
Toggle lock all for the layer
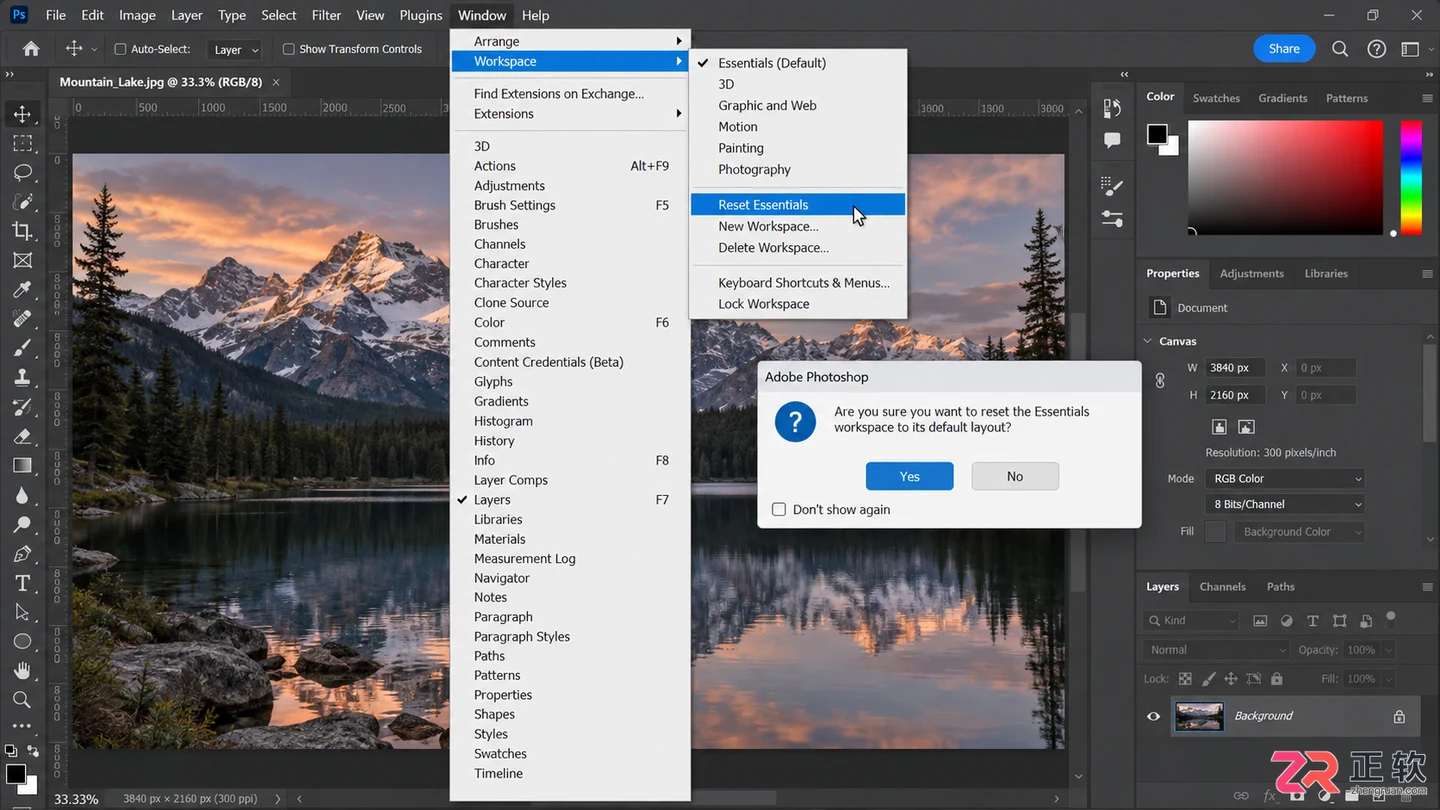point(1276,679)
